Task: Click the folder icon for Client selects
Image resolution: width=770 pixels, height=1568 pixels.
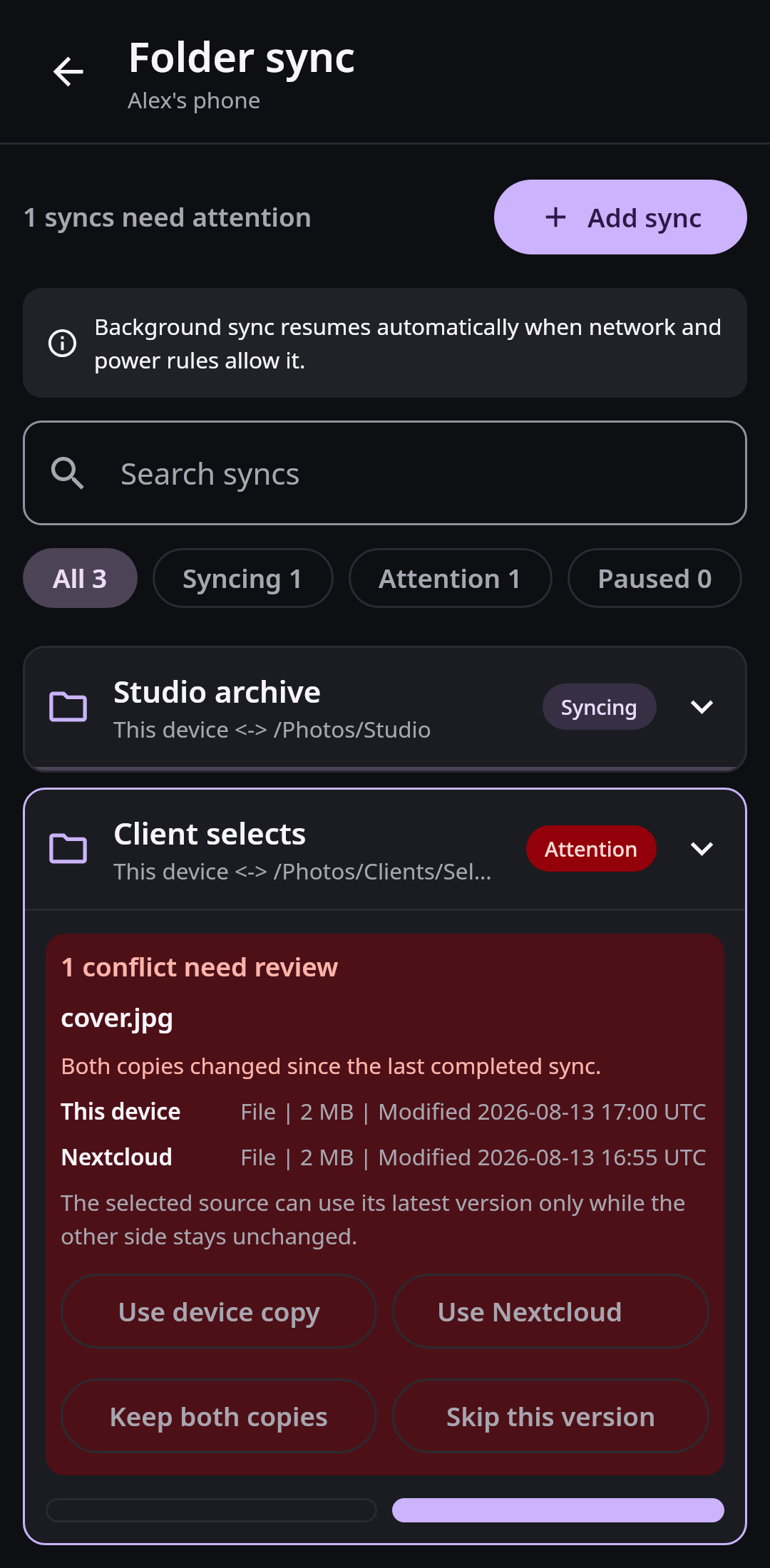Action: (x=68, y=849)
